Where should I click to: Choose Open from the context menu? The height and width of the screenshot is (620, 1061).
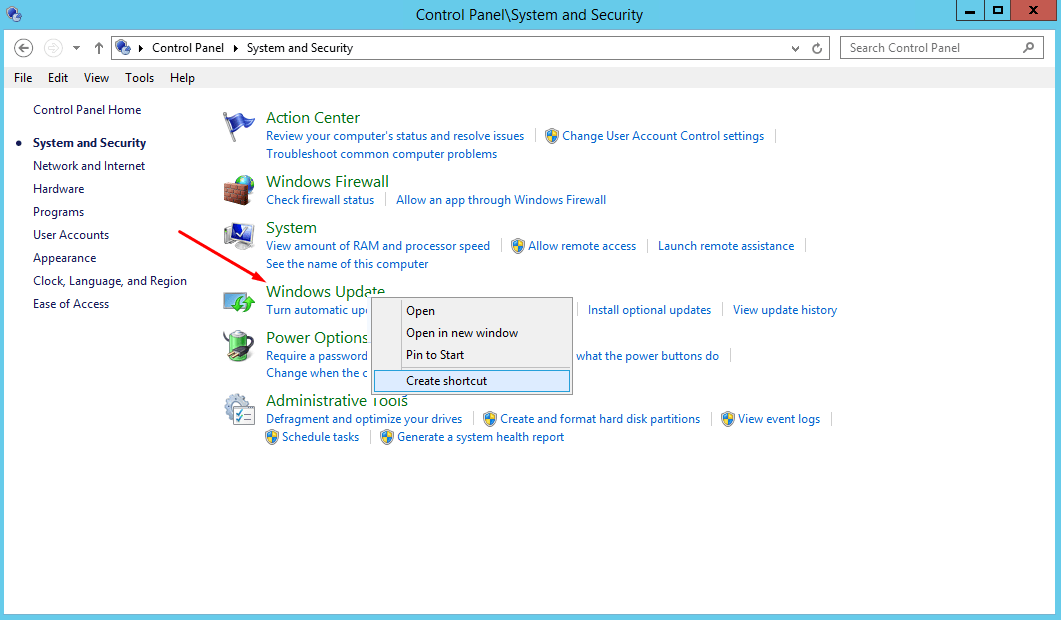click(472, 311)
